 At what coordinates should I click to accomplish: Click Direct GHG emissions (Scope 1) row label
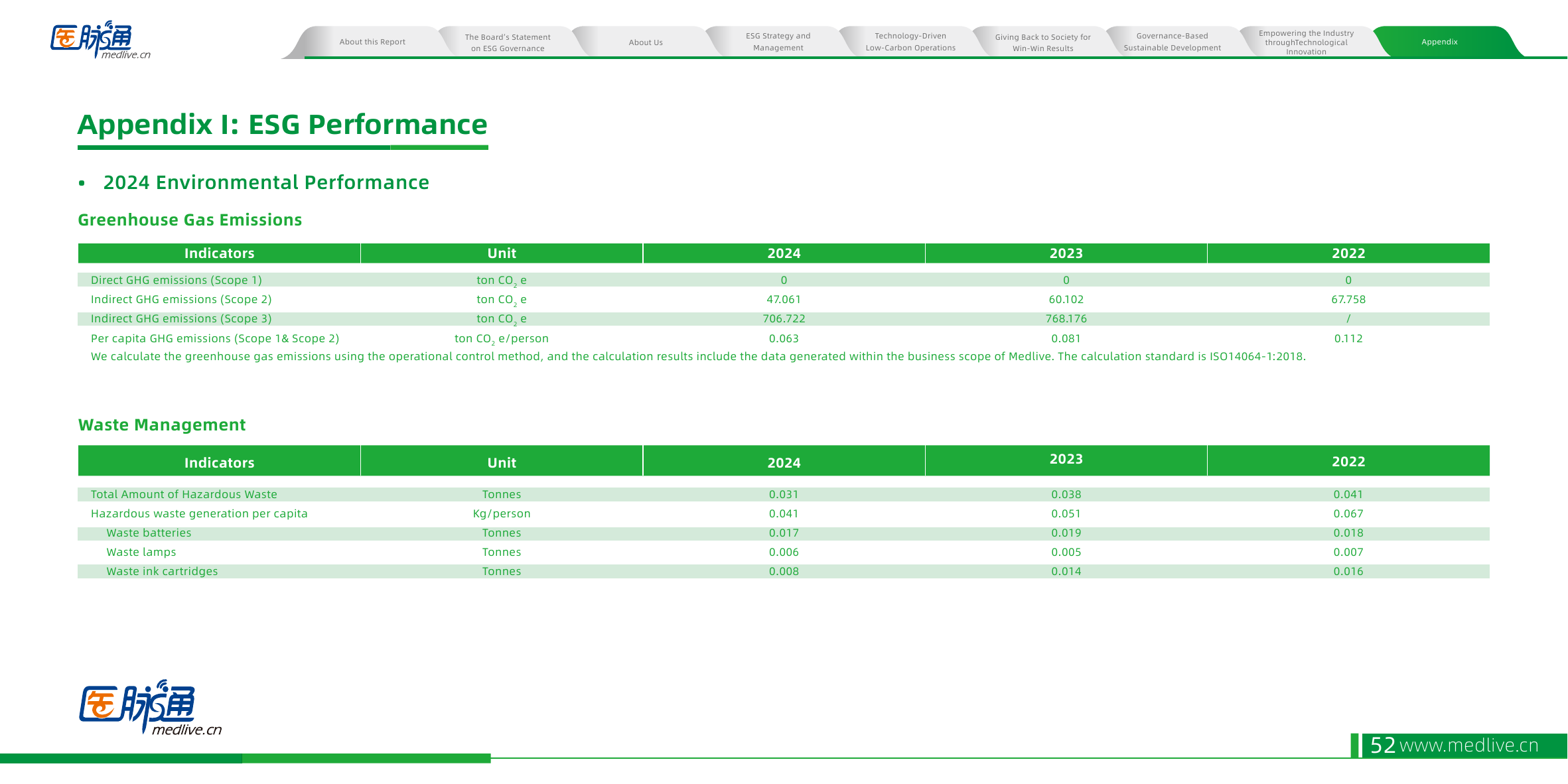tap(176, 281)
